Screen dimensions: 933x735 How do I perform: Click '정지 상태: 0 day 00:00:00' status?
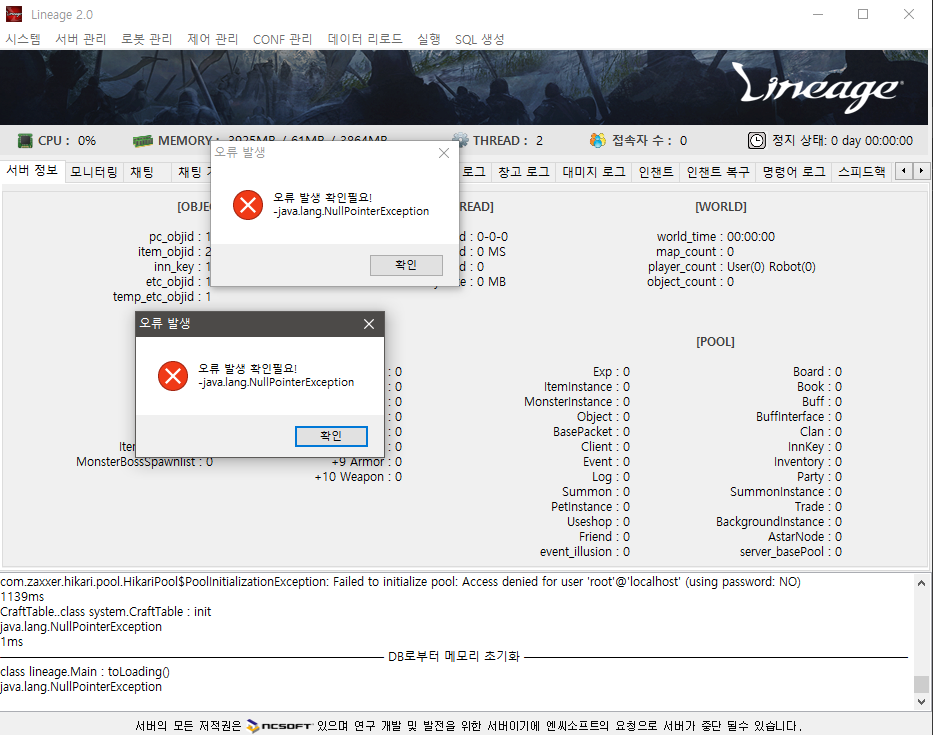tap(842, 140)
